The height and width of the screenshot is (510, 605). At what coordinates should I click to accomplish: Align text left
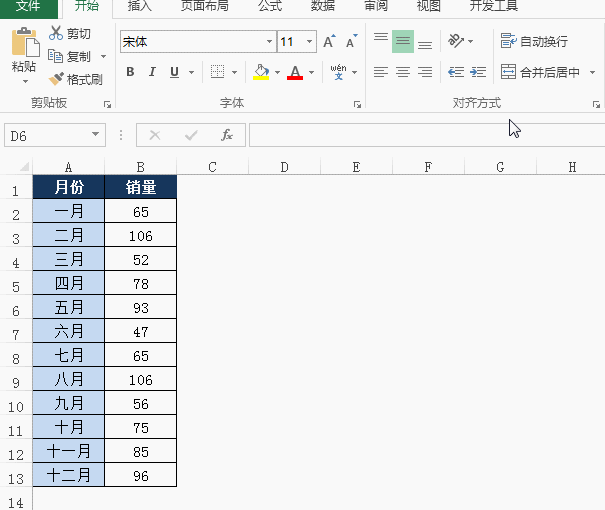tap(381, 72)
